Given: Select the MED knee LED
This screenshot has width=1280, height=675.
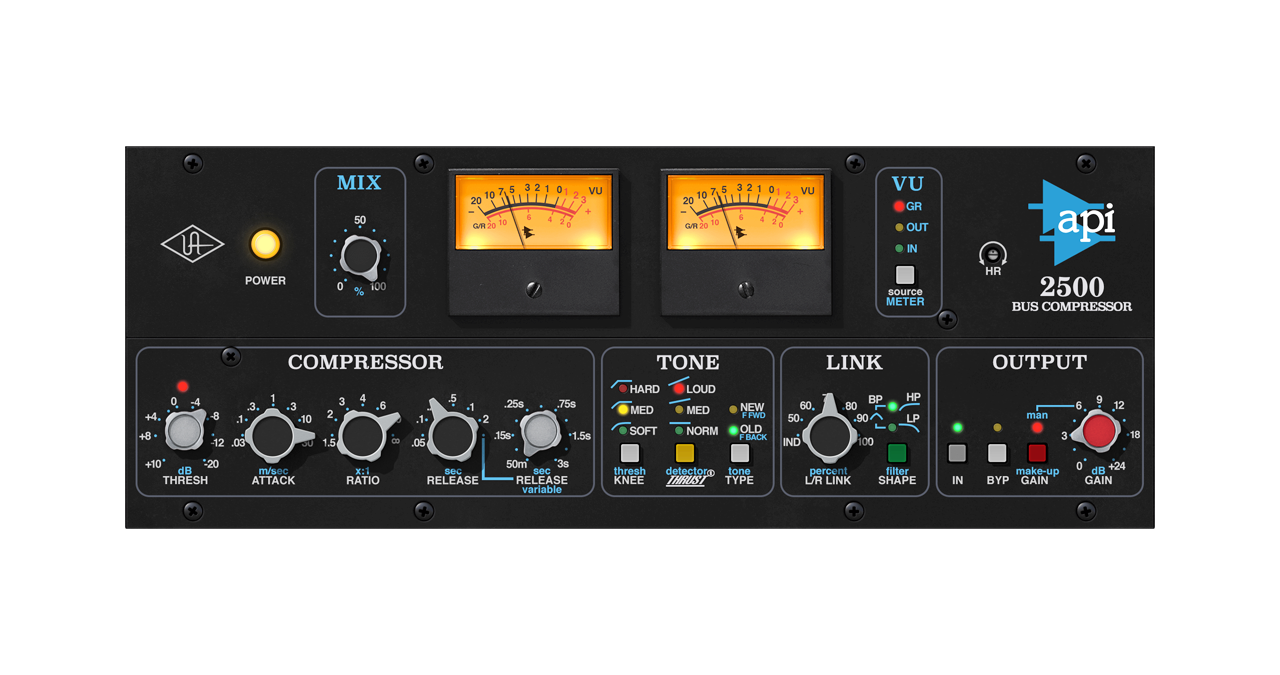Looking at the screenshot, I should [x=622, y=410].
